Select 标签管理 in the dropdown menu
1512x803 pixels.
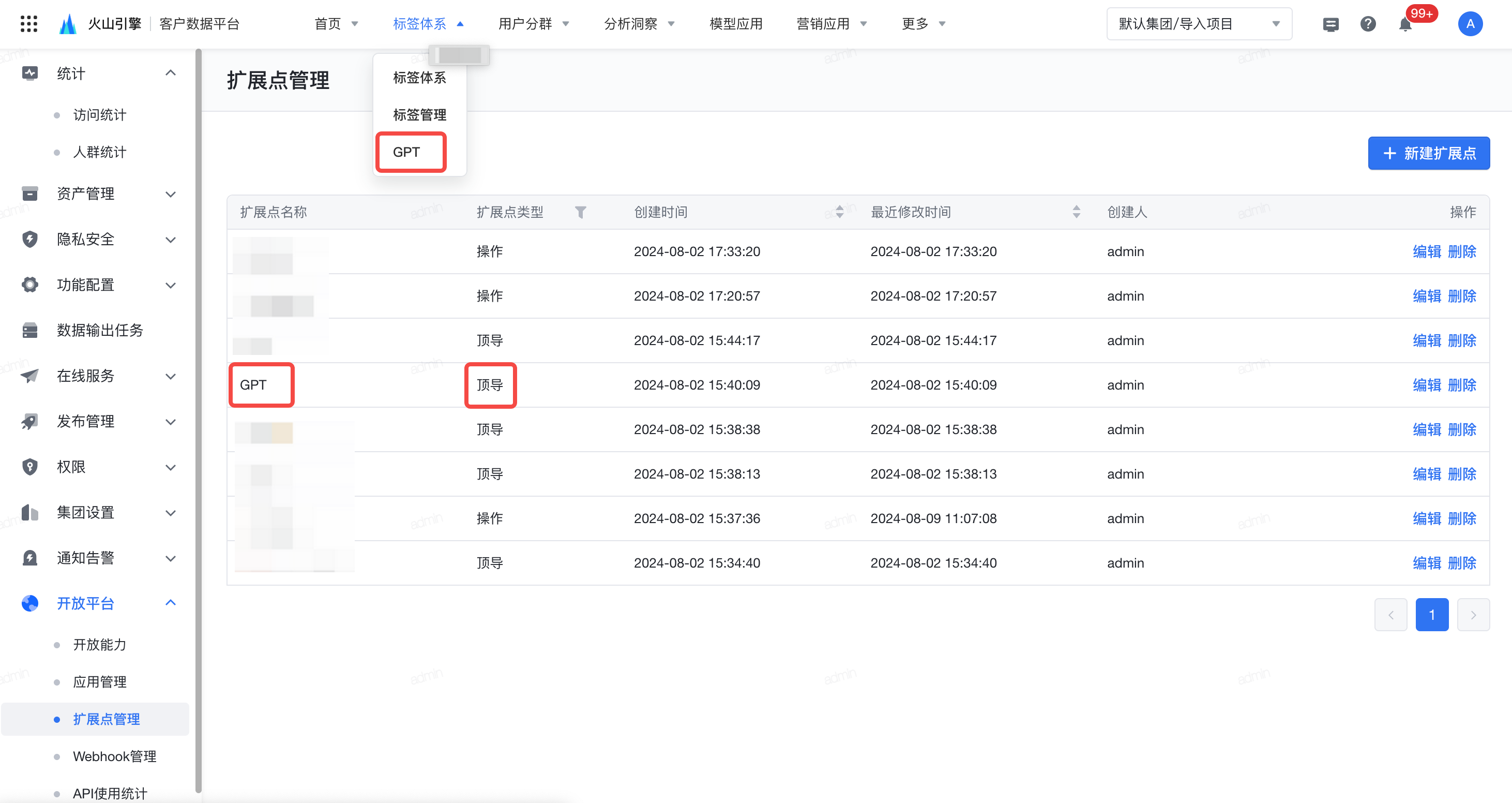point(420,114)
